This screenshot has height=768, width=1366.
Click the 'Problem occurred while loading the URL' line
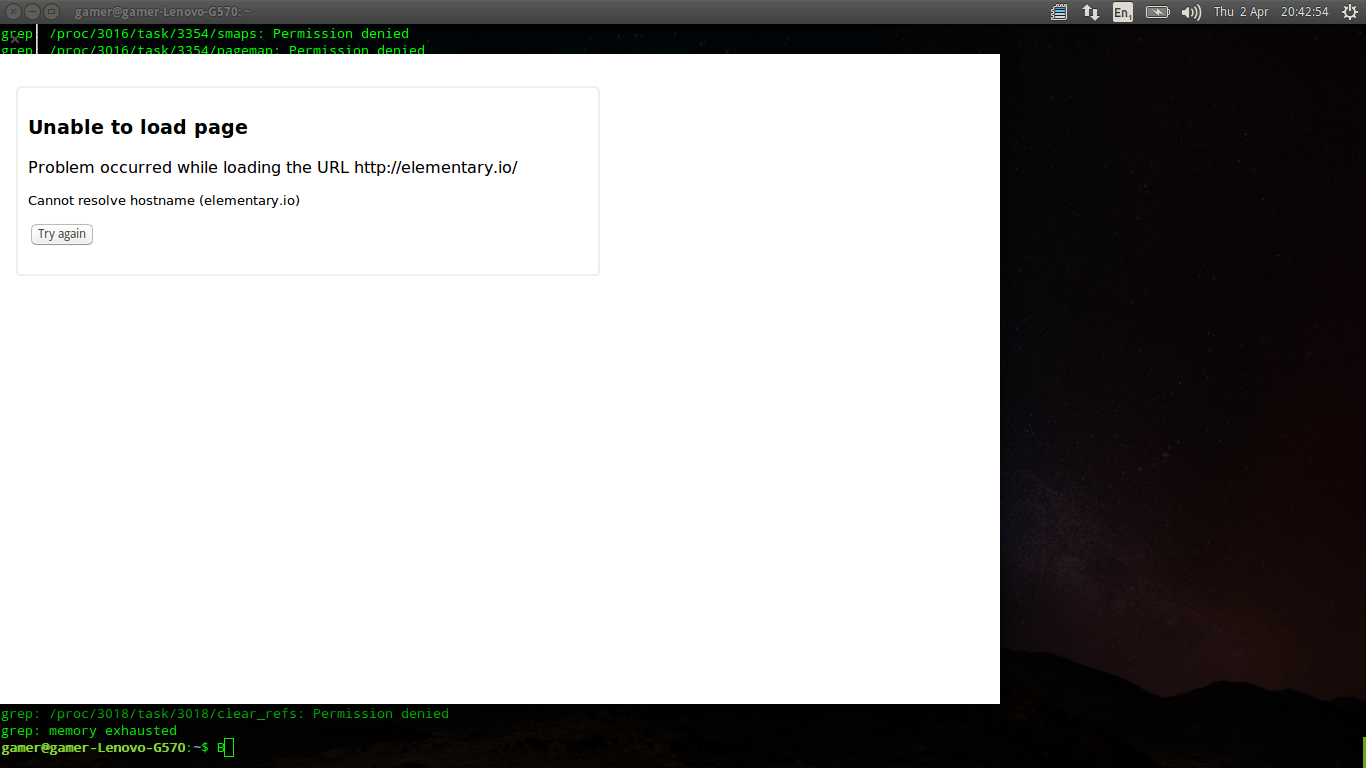273,167
